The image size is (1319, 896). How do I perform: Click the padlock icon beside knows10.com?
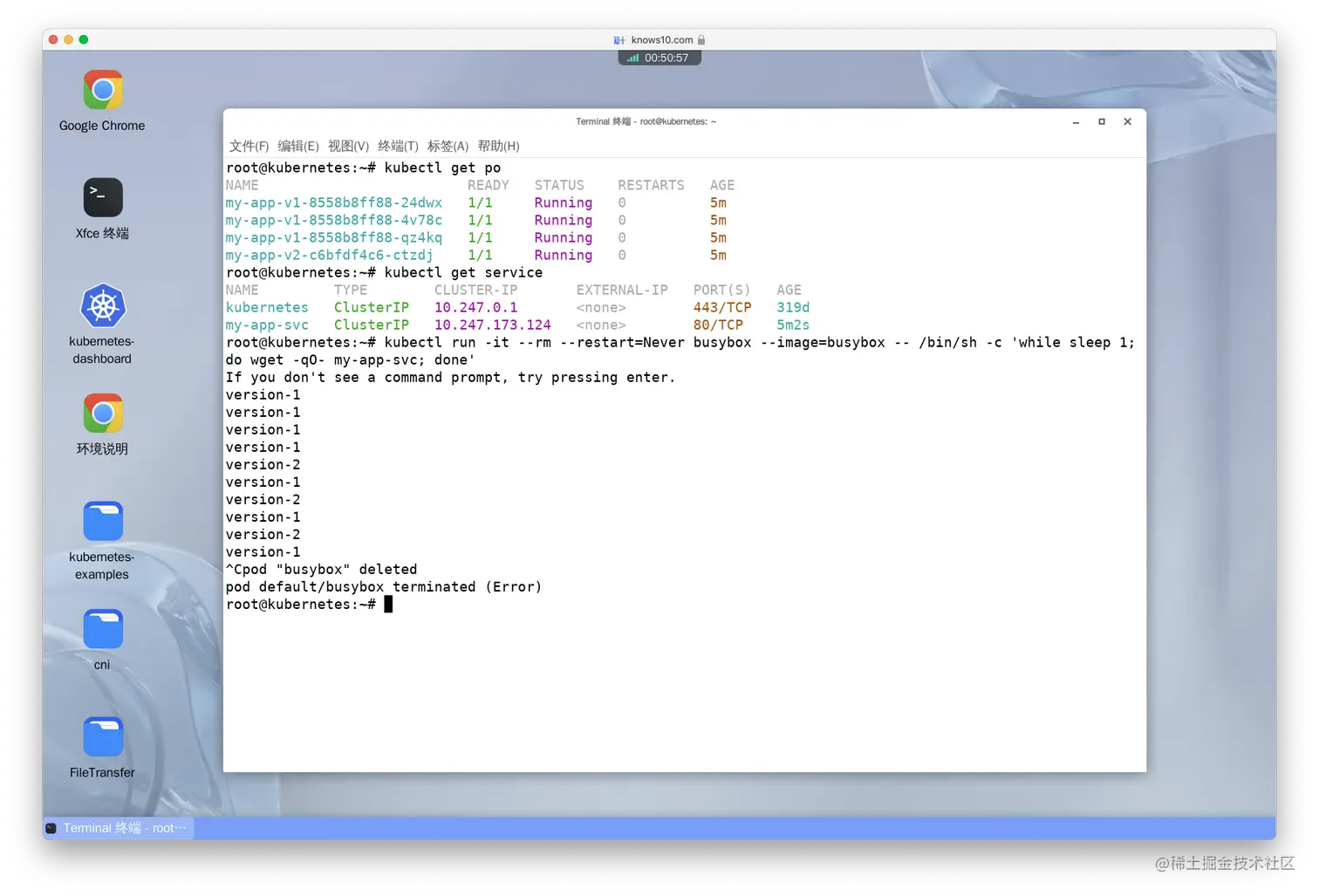pyautogui.click(x=701, y=40)
